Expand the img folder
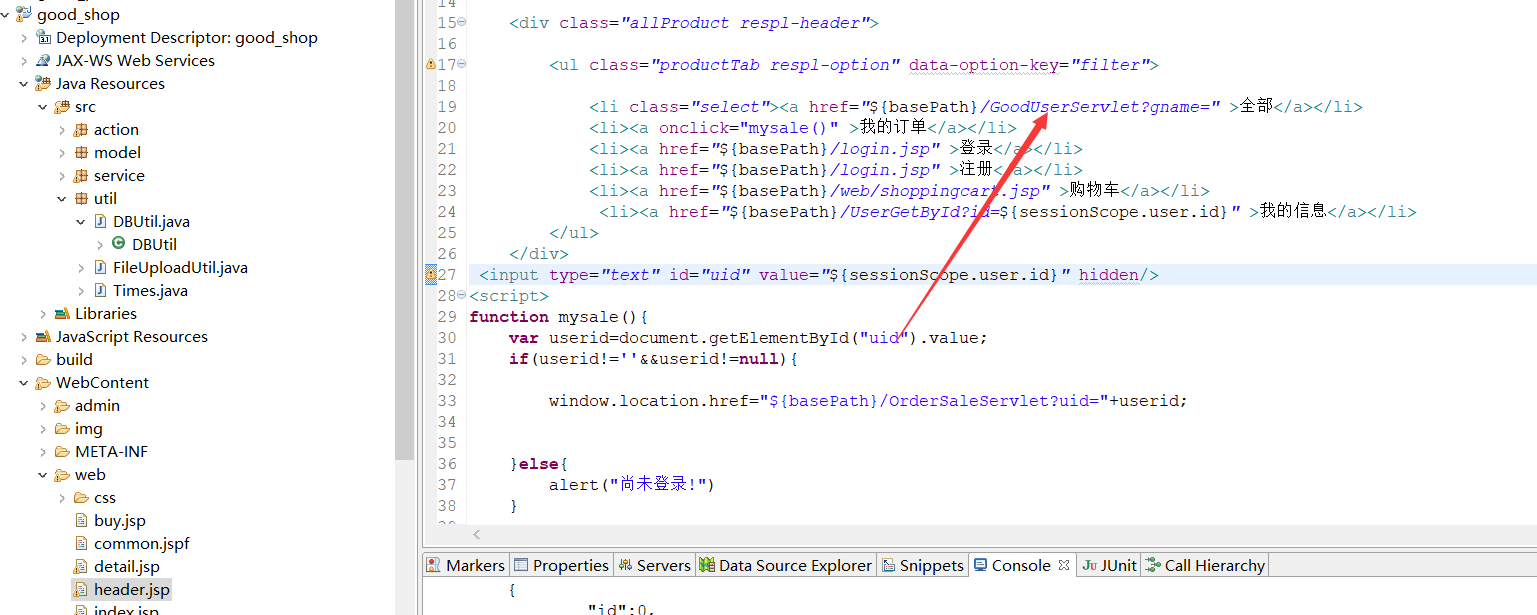This screenshot has height=615, width=1537. (x=43, y=428)
